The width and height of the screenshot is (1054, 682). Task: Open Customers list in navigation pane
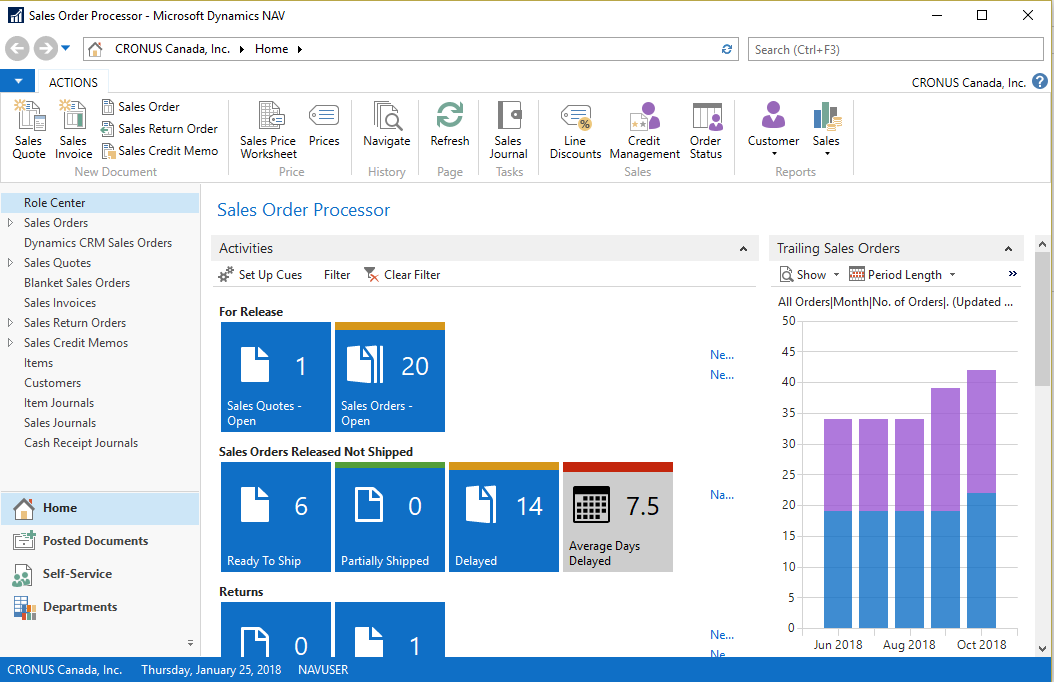pos(52,383)
